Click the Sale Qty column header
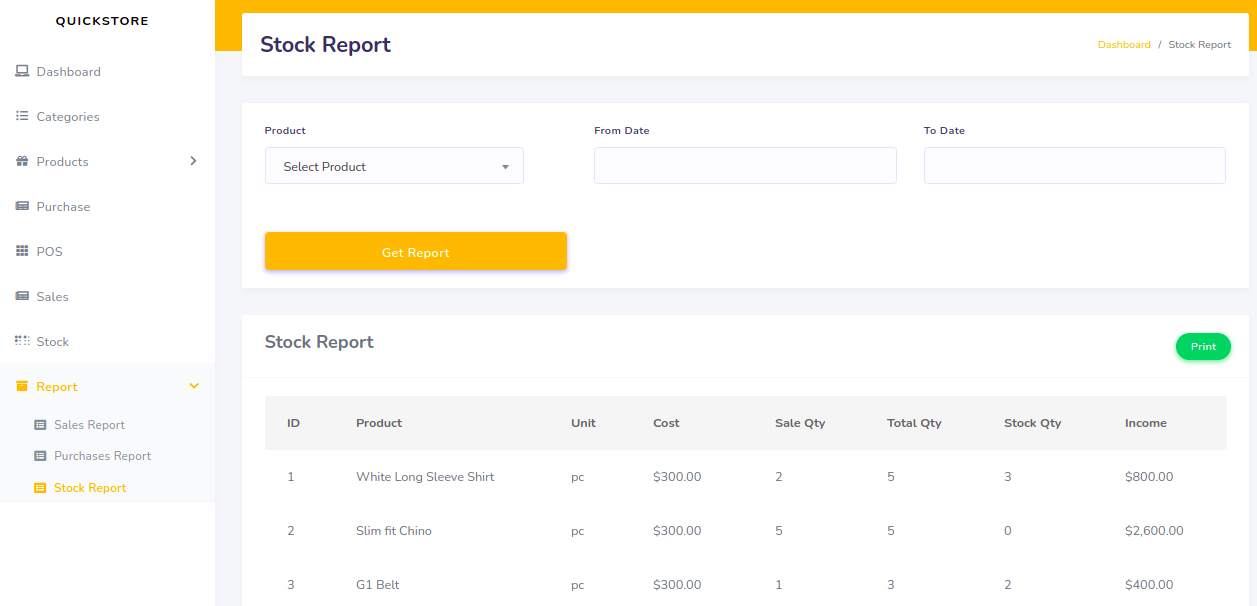The height and width of the screenshot is (606, 1257). coord(800,423)
